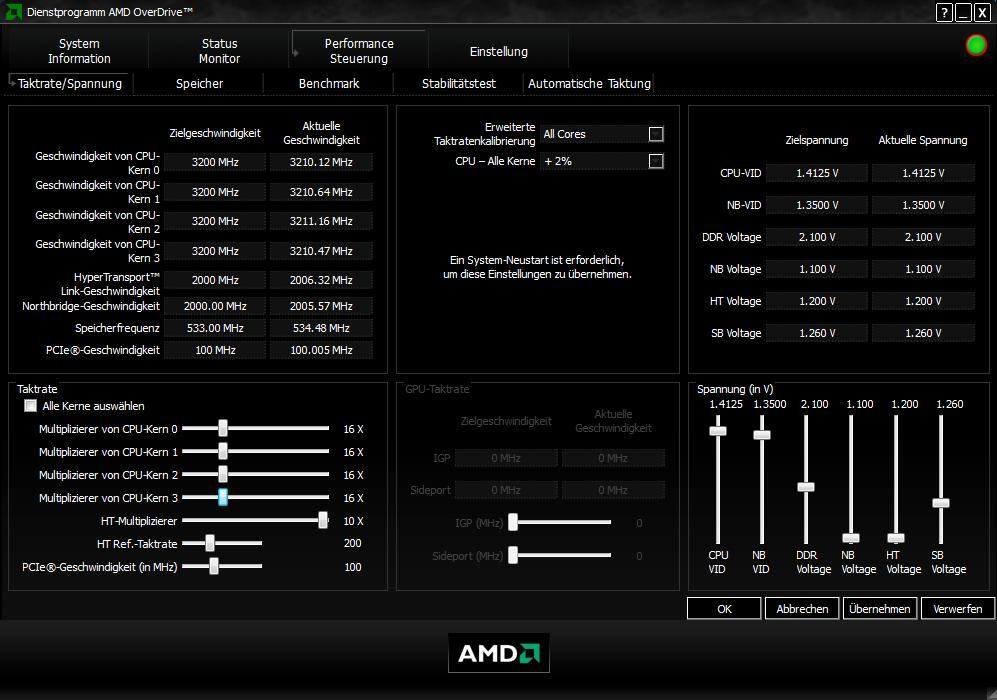The image size is (997, 700).
Task: Open the Benchmark sub-tab
Action: pos(329,83)
